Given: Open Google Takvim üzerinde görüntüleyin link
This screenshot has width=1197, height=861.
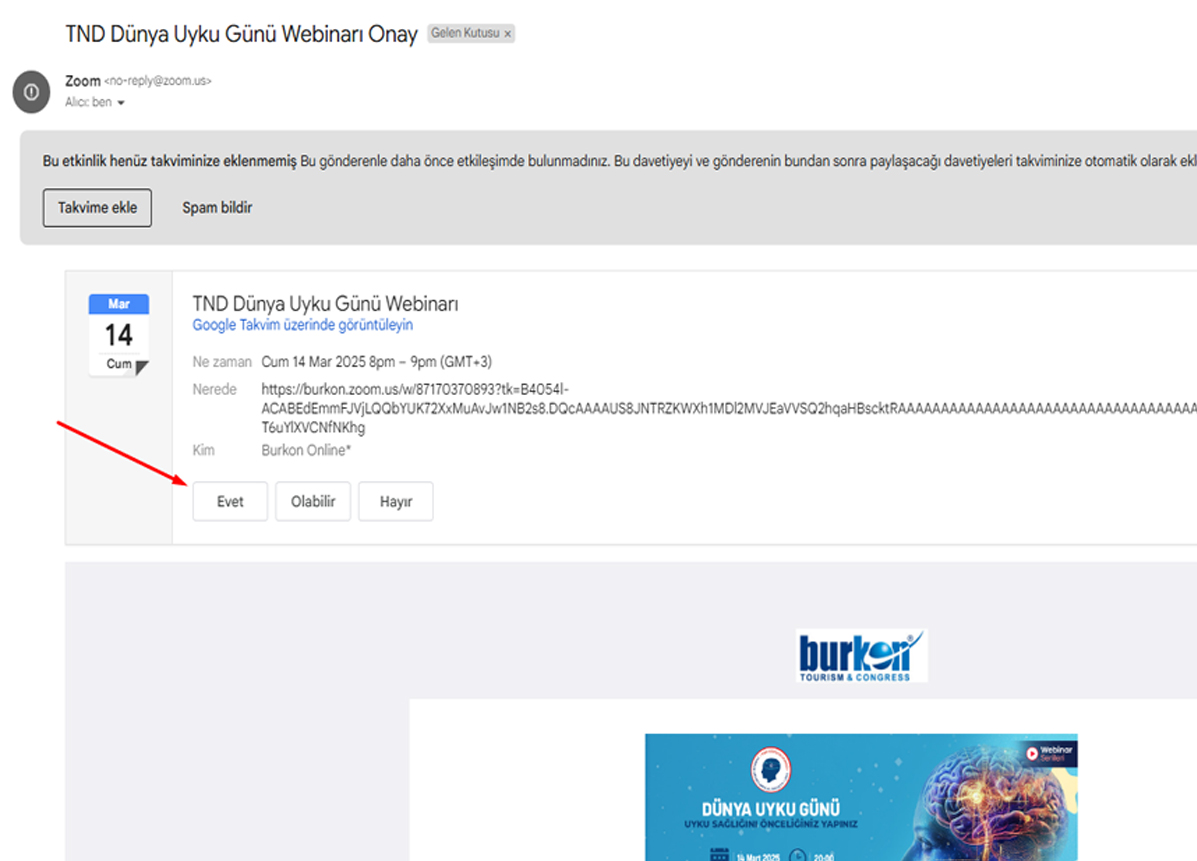Looking at the screenshot, I should 302,325.
